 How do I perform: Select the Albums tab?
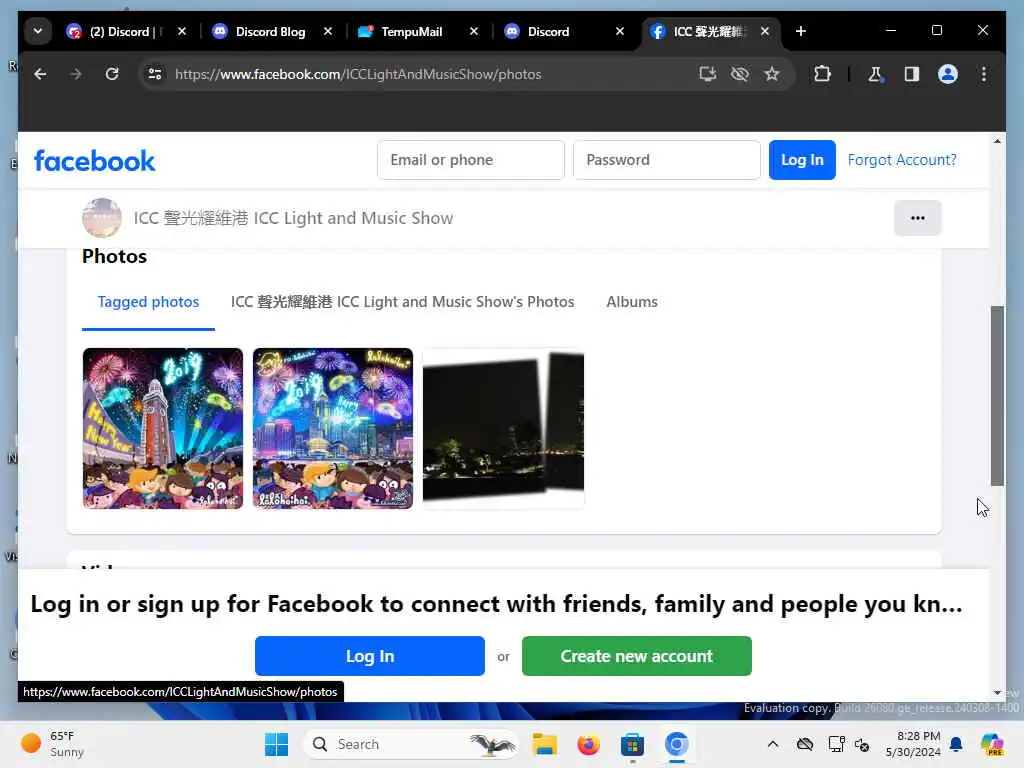click(x=632, y=302)
